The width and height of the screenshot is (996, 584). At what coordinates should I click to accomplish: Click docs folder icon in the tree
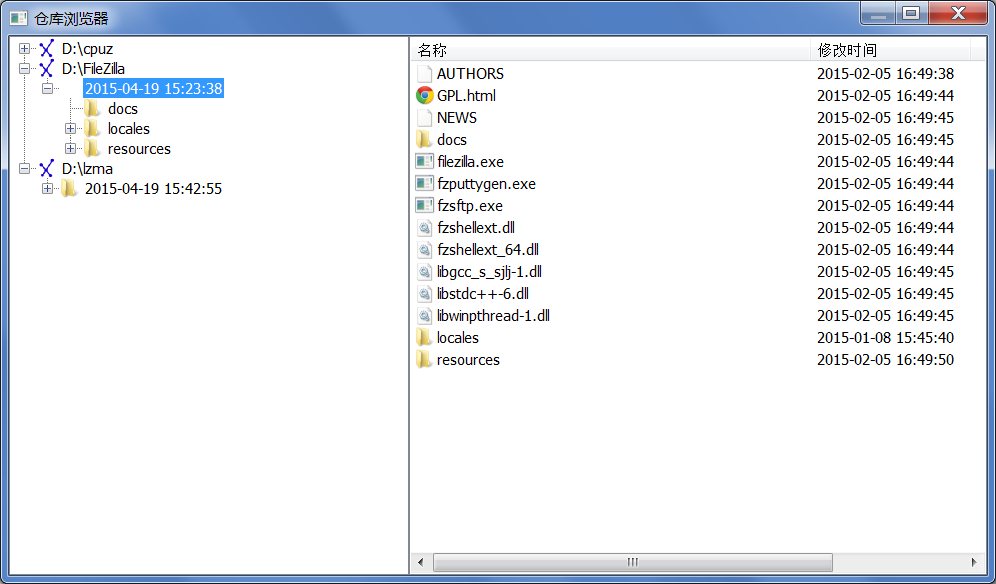[93, 109]
